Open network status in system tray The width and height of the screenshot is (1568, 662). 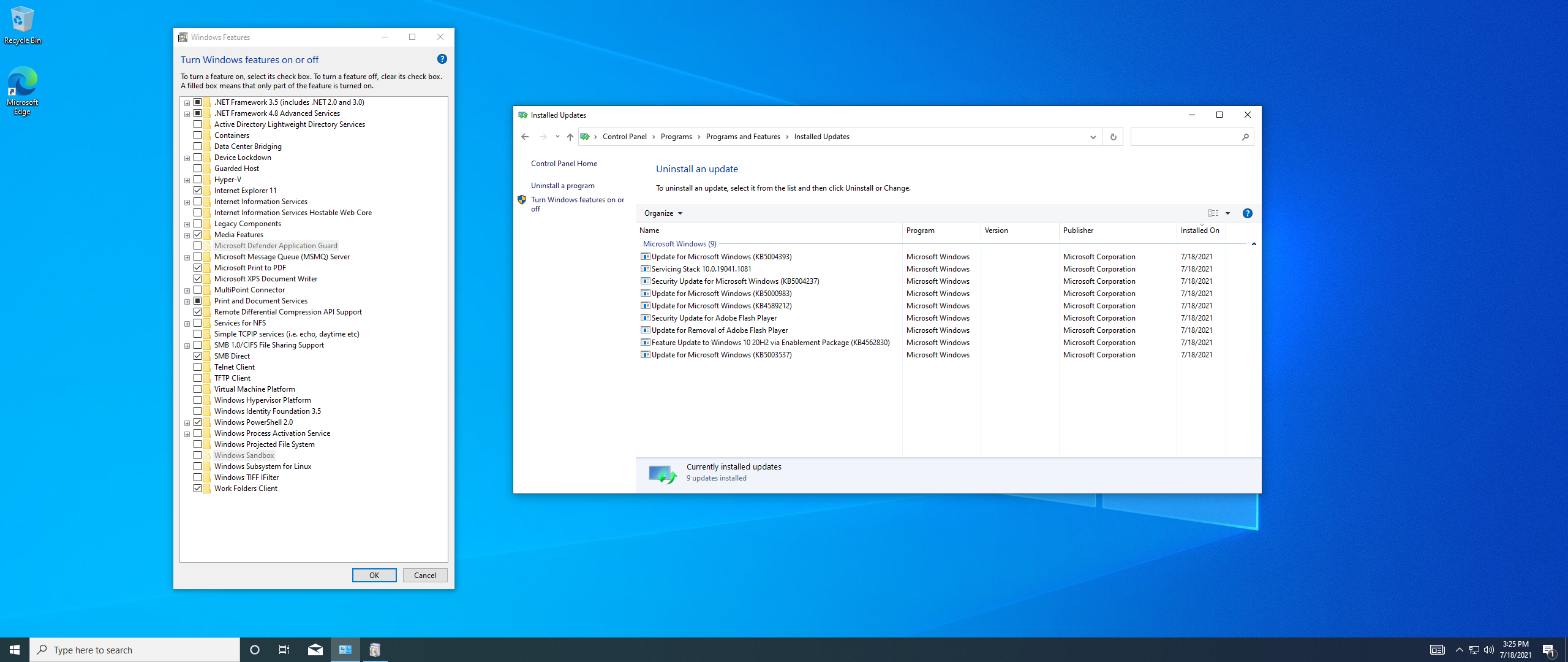(x=1474, y=650)
